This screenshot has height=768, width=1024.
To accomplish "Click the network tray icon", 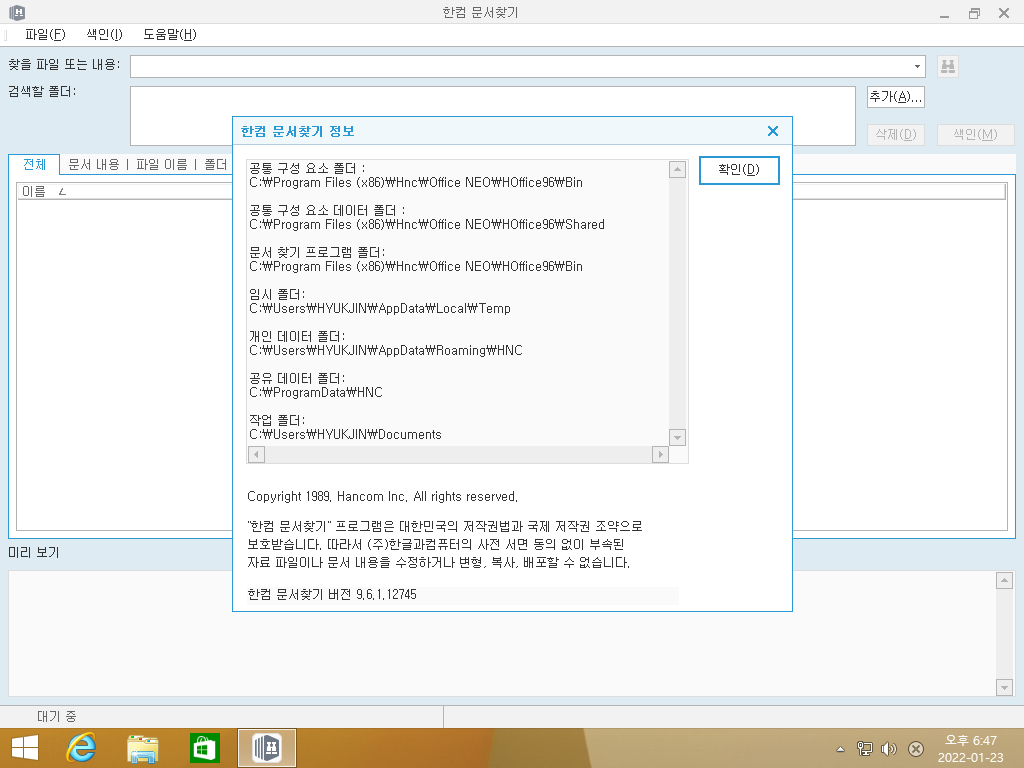I will pos(865,748).
